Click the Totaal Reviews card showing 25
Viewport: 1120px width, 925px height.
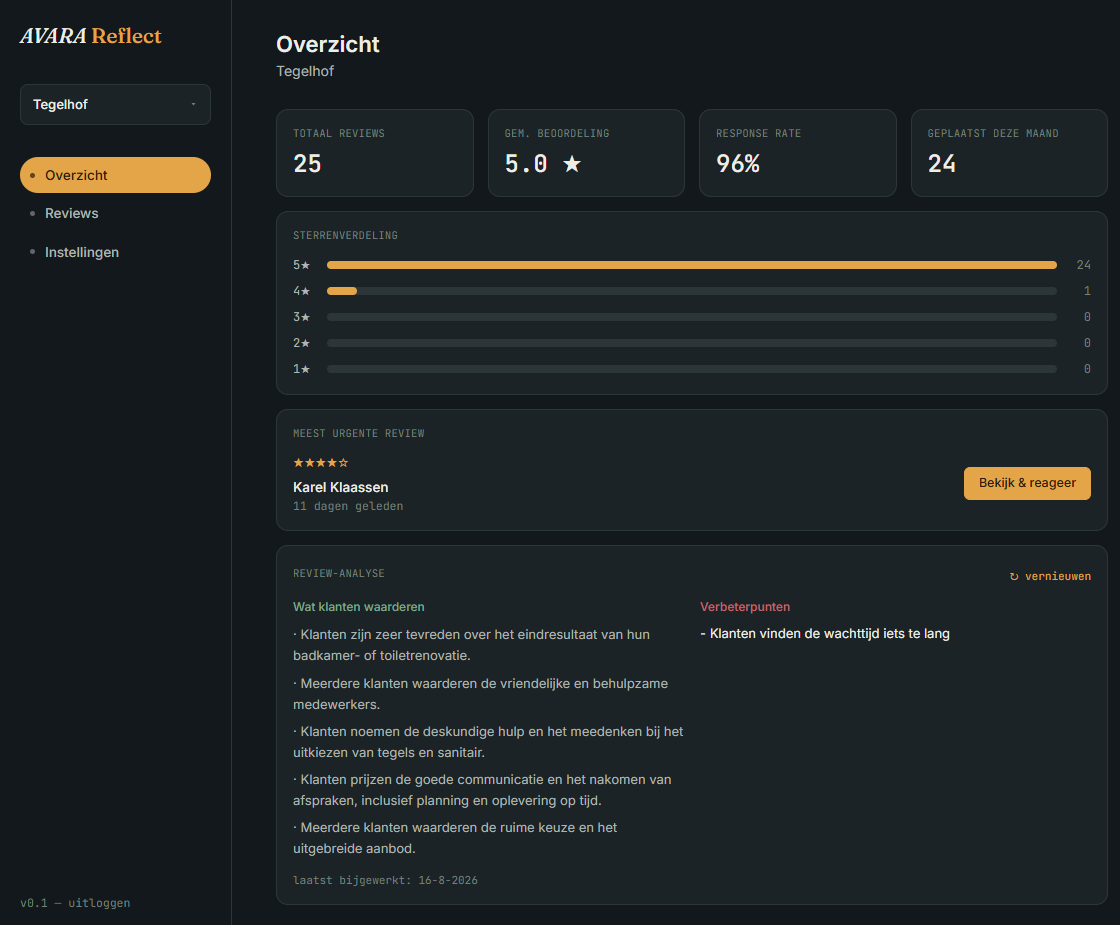[375, 153]
